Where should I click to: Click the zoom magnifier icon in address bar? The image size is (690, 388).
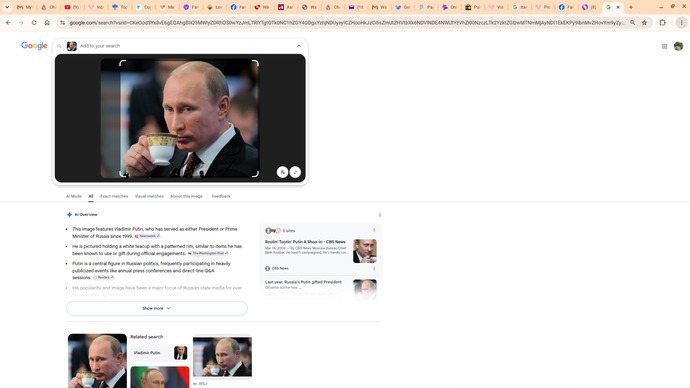pos(633,22)
